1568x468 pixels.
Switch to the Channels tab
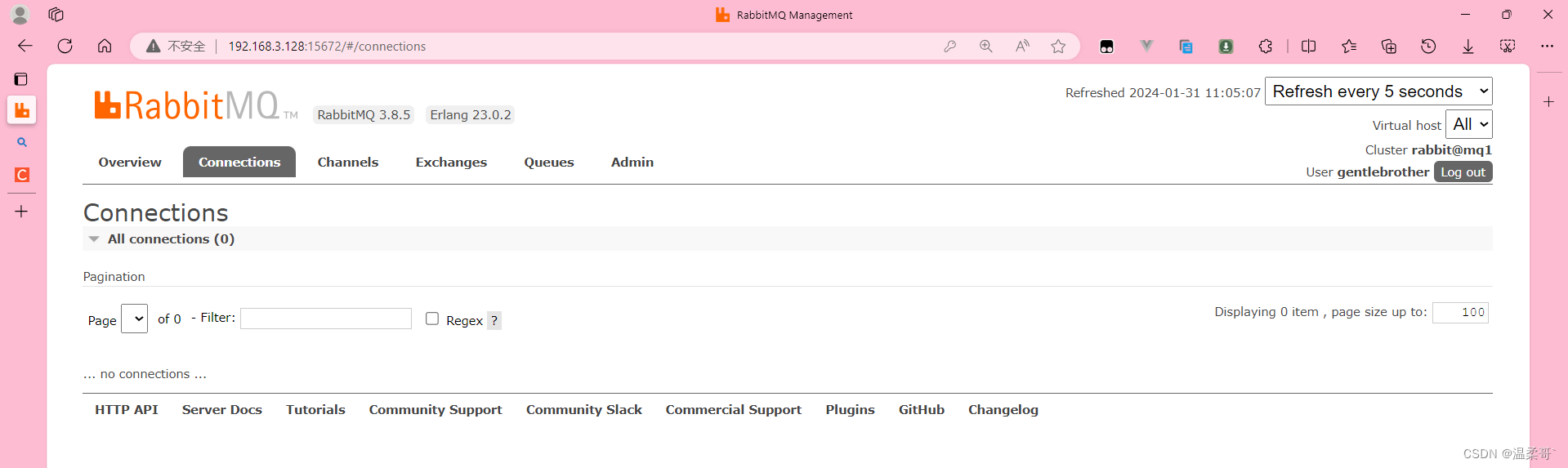pyautogui.click(x=348, y=162)
